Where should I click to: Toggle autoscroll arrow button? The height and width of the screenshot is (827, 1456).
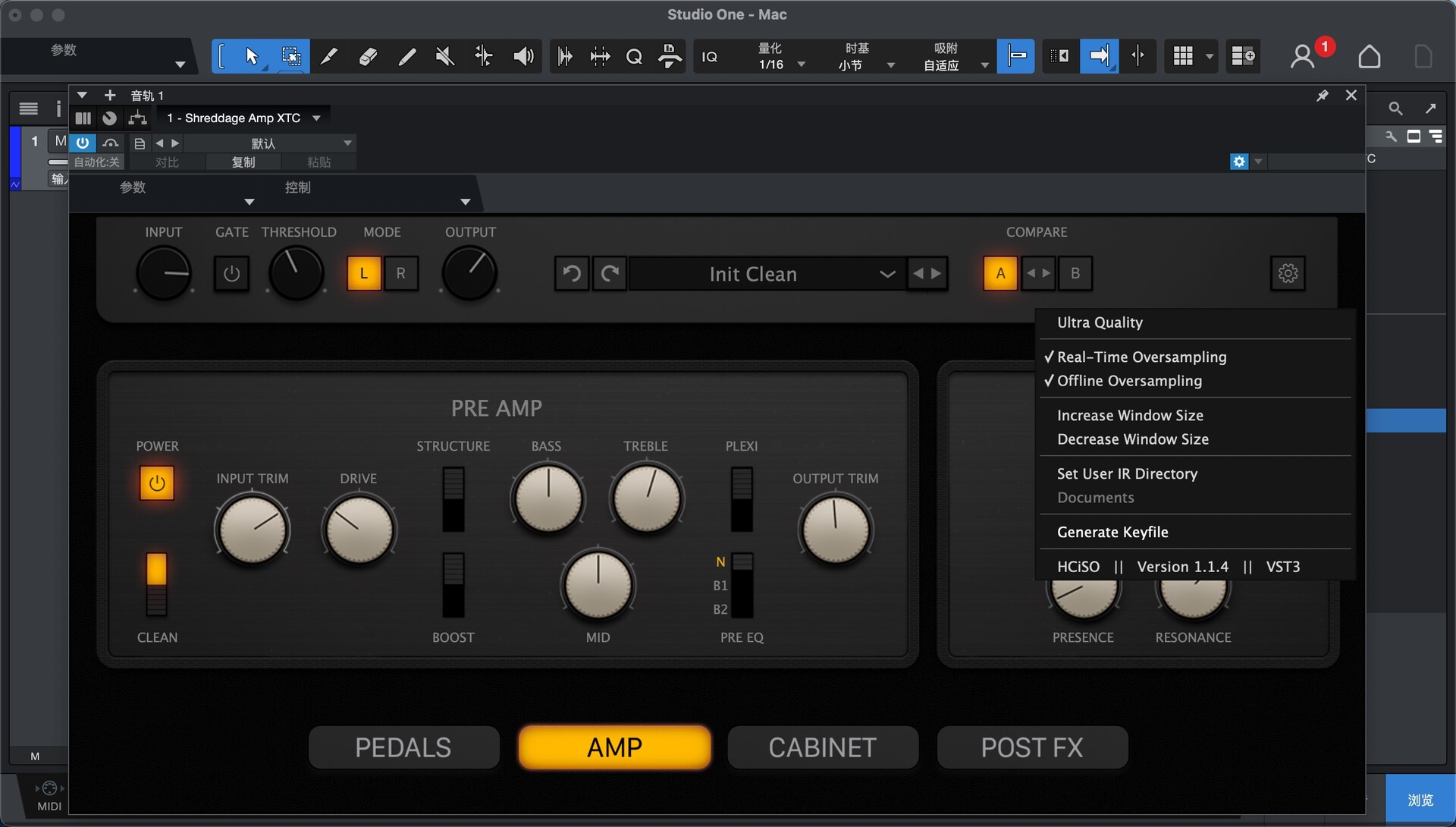(x=1099, y=56)
